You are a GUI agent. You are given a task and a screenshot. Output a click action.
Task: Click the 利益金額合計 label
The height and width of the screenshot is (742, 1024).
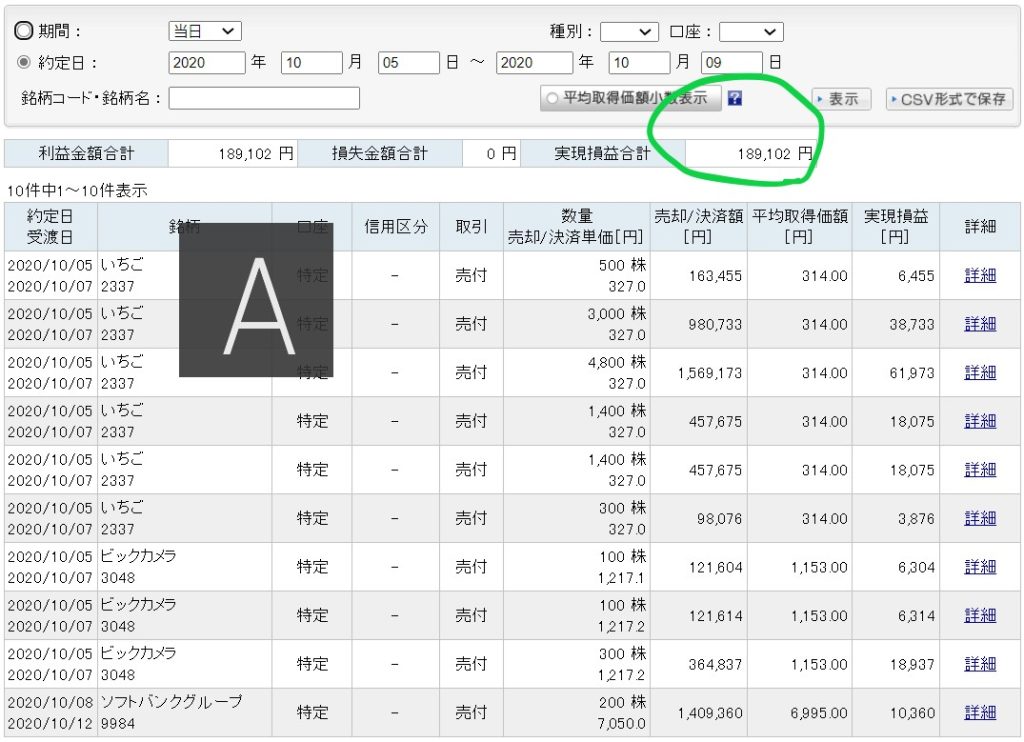coord(86,153)
